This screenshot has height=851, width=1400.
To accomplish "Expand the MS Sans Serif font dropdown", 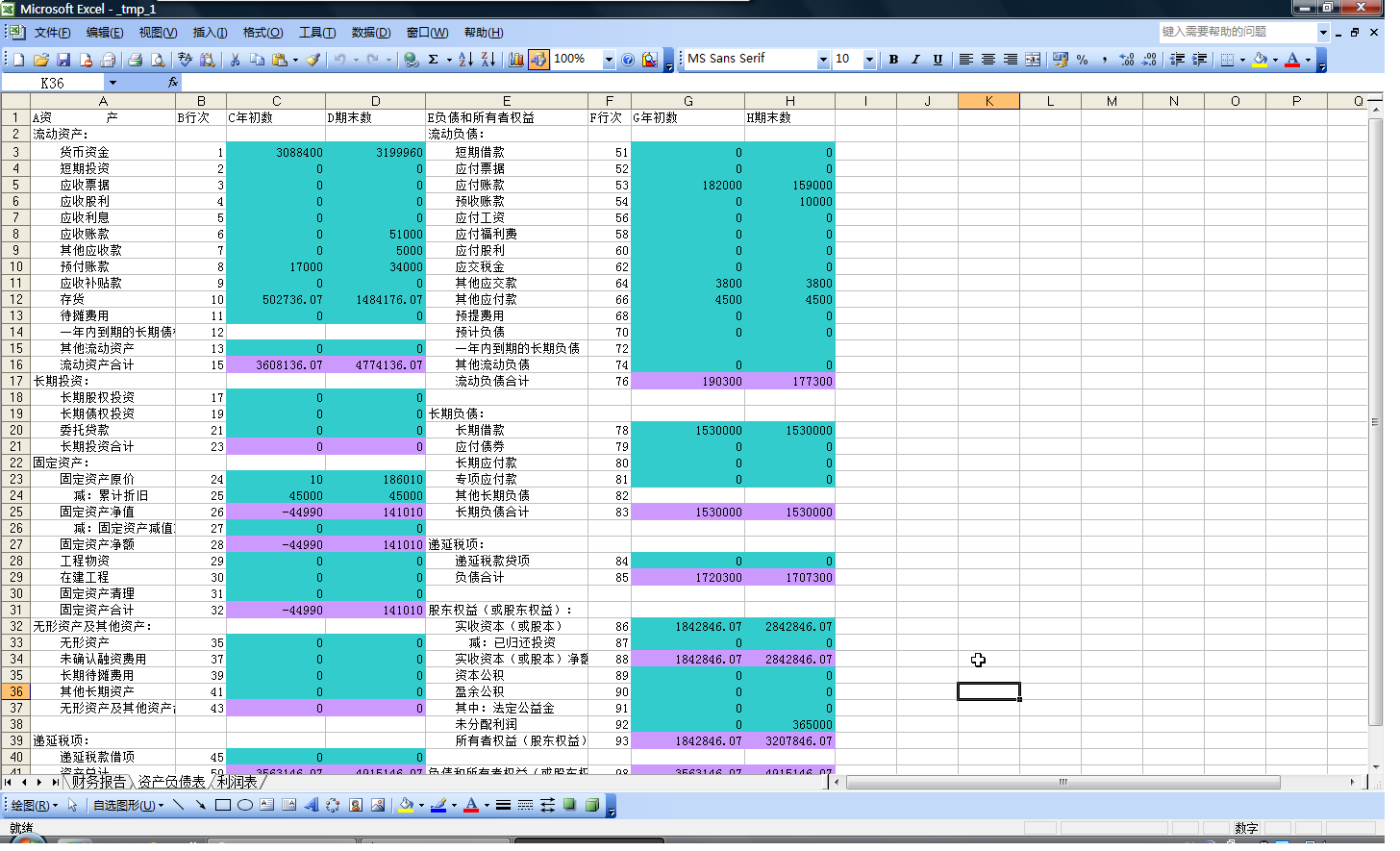I will click(823, 60).
